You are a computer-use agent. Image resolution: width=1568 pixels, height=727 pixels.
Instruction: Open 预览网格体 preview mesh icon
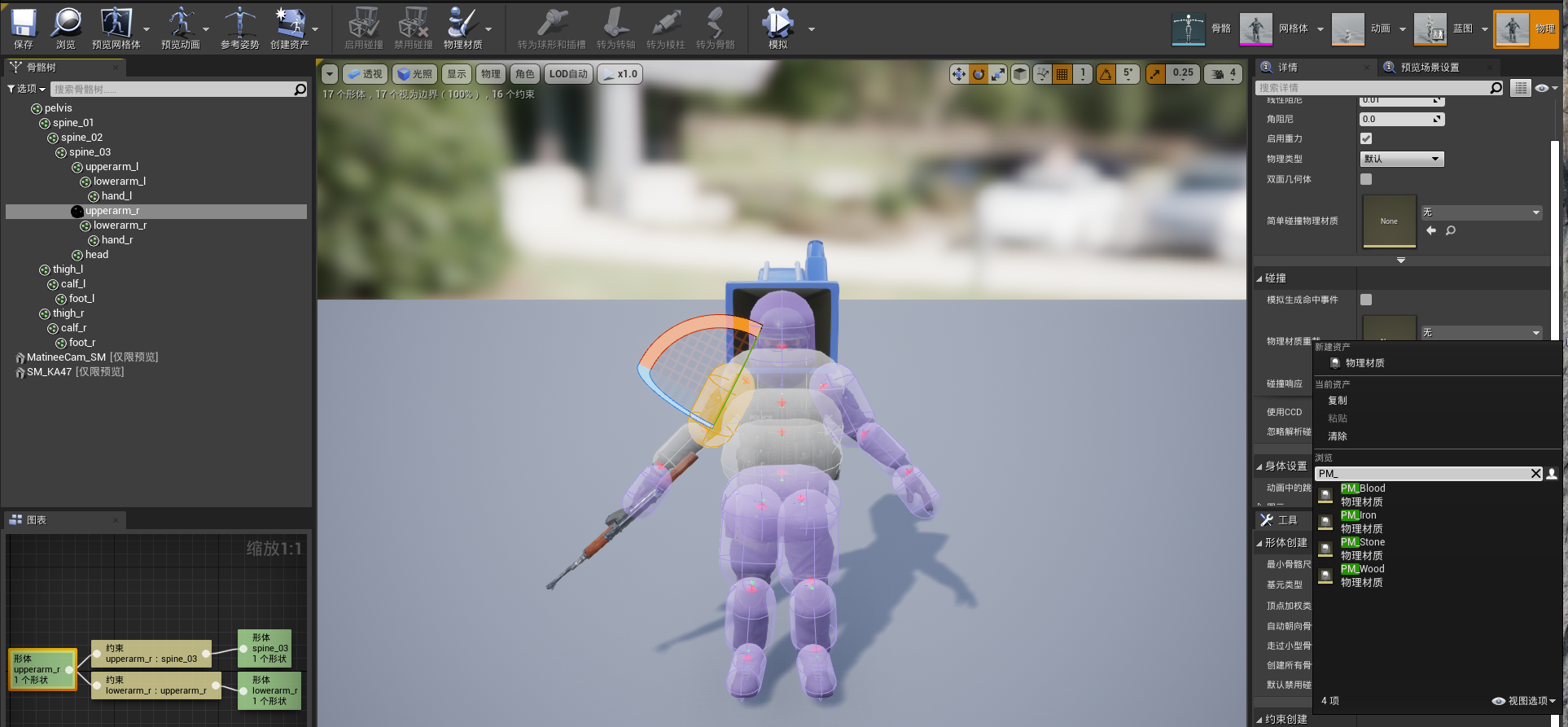(x=116, y=24)
